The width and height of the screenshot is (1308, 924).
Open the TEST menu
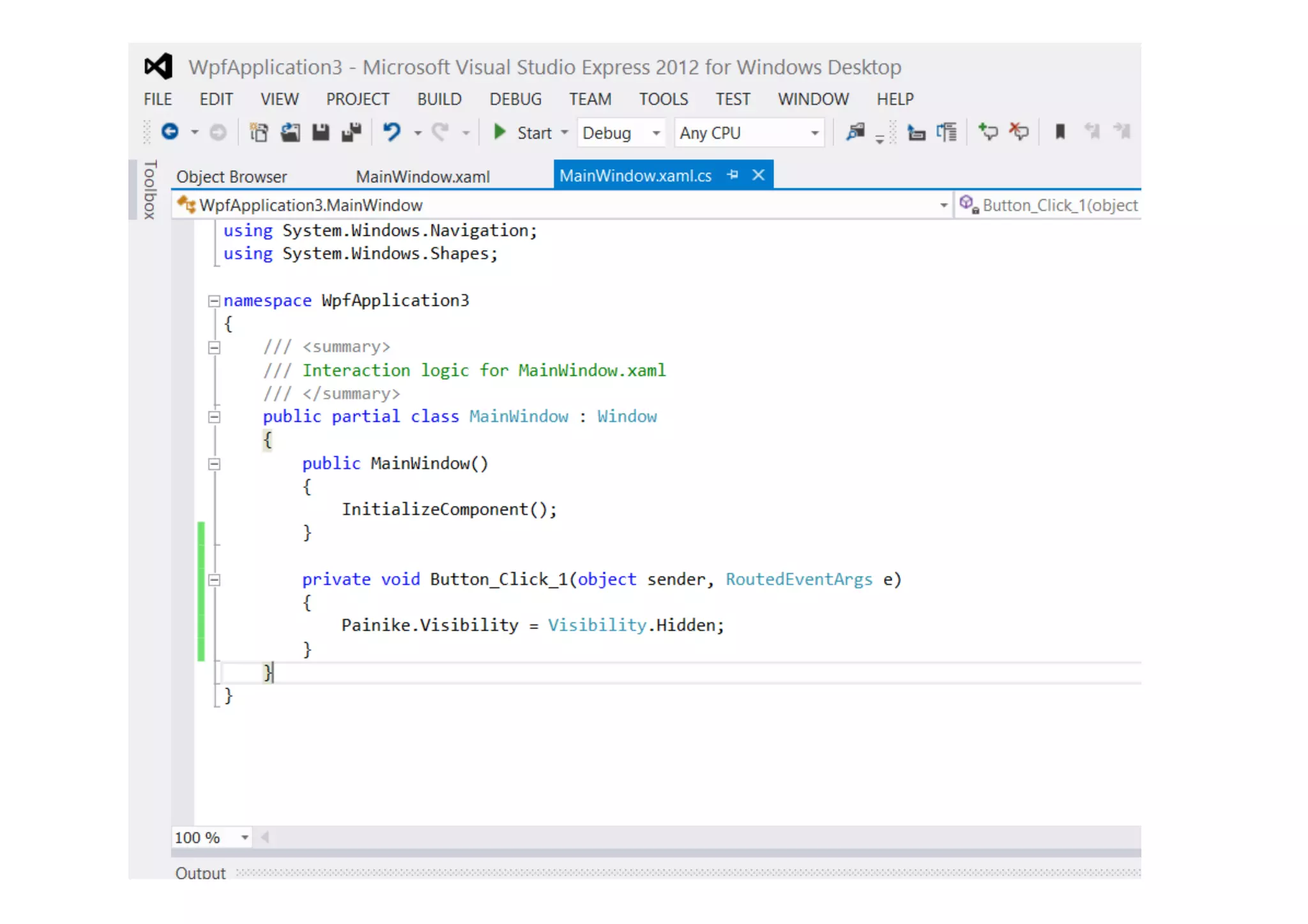click(x=733, y=99)
